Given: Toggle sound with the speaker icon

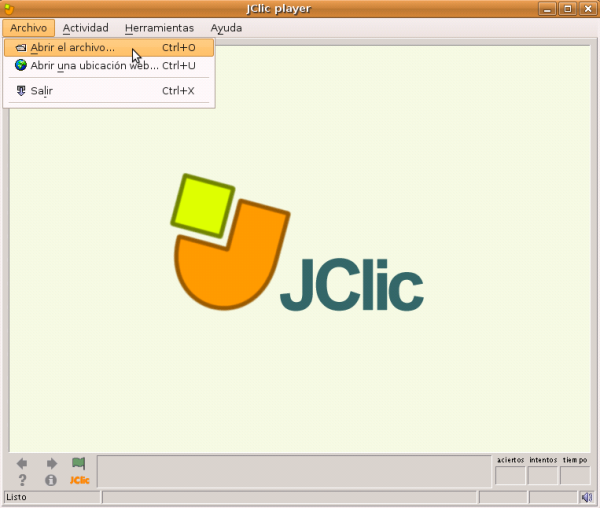Looking at the screenshot, I should (586, 497).
